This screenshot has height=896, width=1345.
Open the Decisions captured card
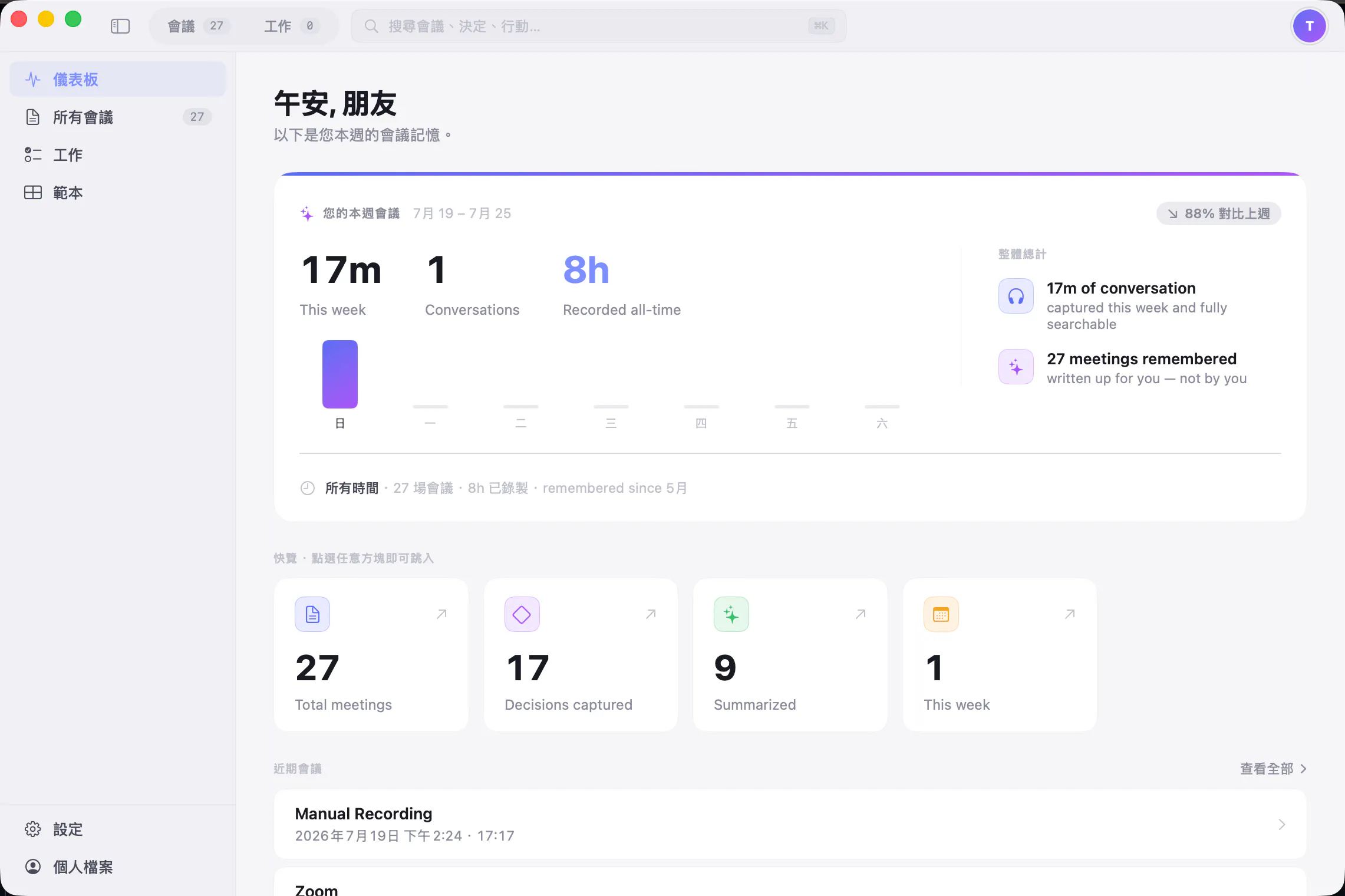pyautogui.click(x=581, y=655)
